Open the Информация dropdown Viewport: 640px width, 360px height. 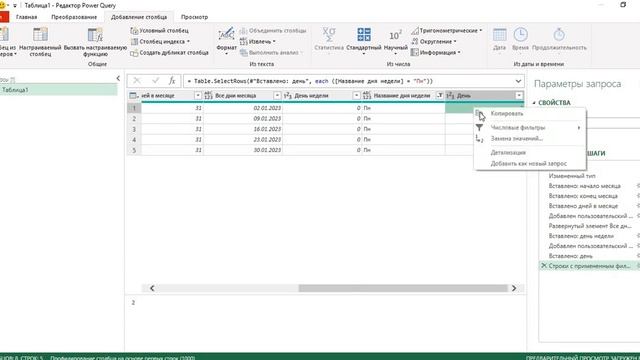click(x=436, y=53)
